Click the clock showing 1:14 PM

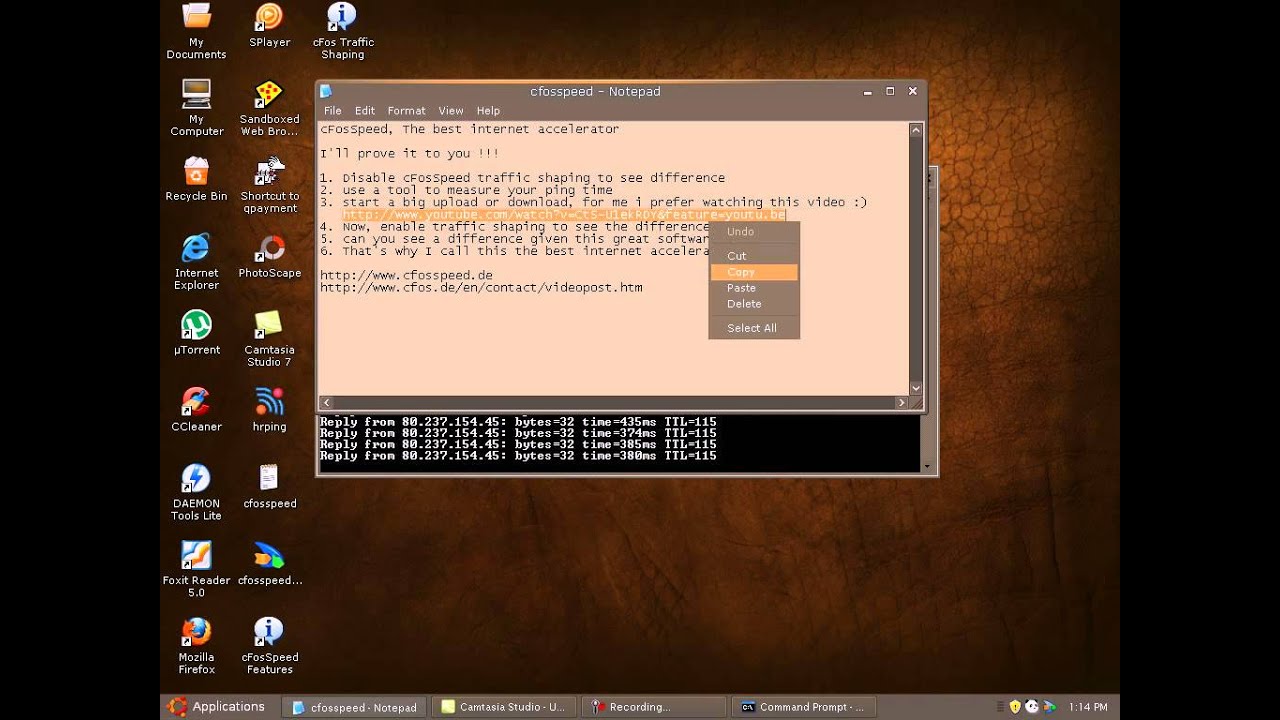(x=1088, y=707)
